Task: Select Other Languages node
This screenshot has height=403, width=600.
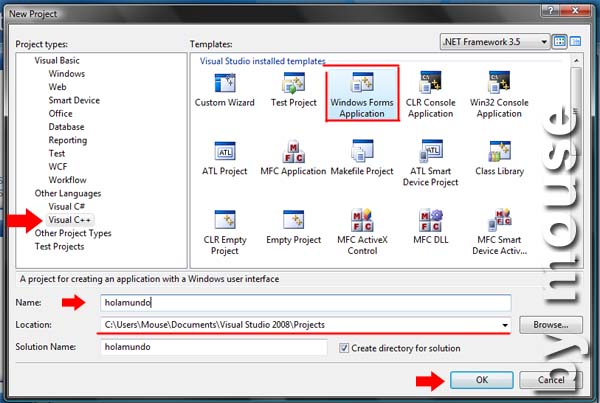Action: pos(68,193)
